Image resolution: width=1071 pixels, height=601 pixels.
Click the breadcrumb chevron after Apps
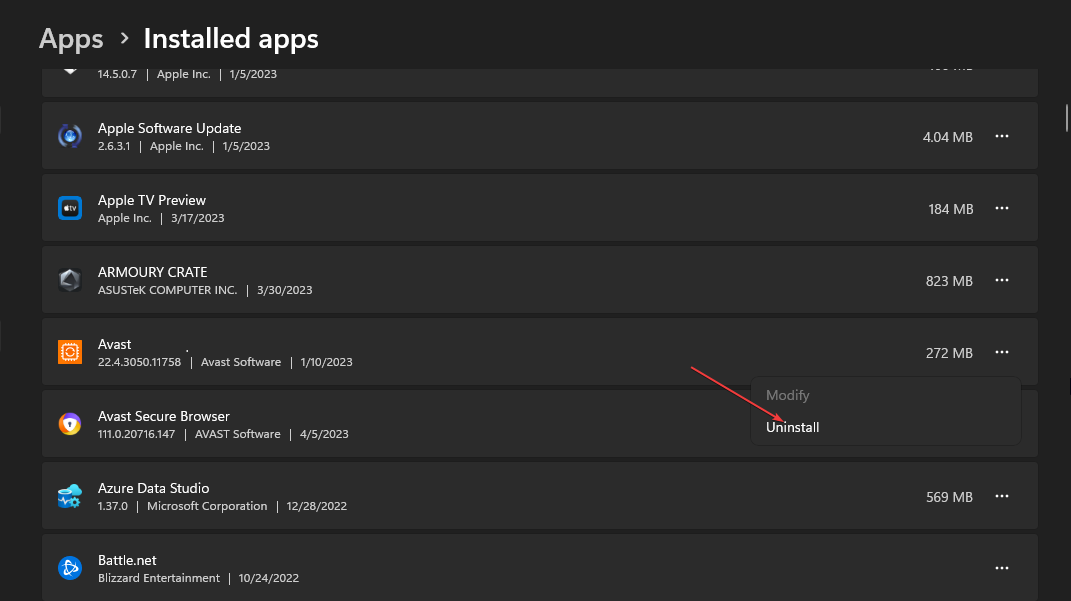click(124, 39)
